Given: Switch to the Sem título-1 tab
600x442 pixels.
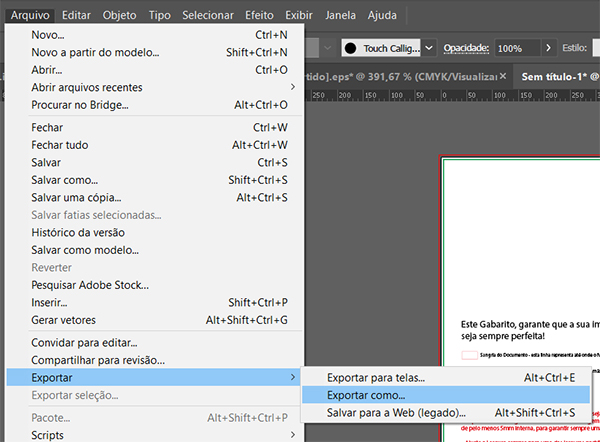Looking at the screenshot, I should [x=557, y=77].
